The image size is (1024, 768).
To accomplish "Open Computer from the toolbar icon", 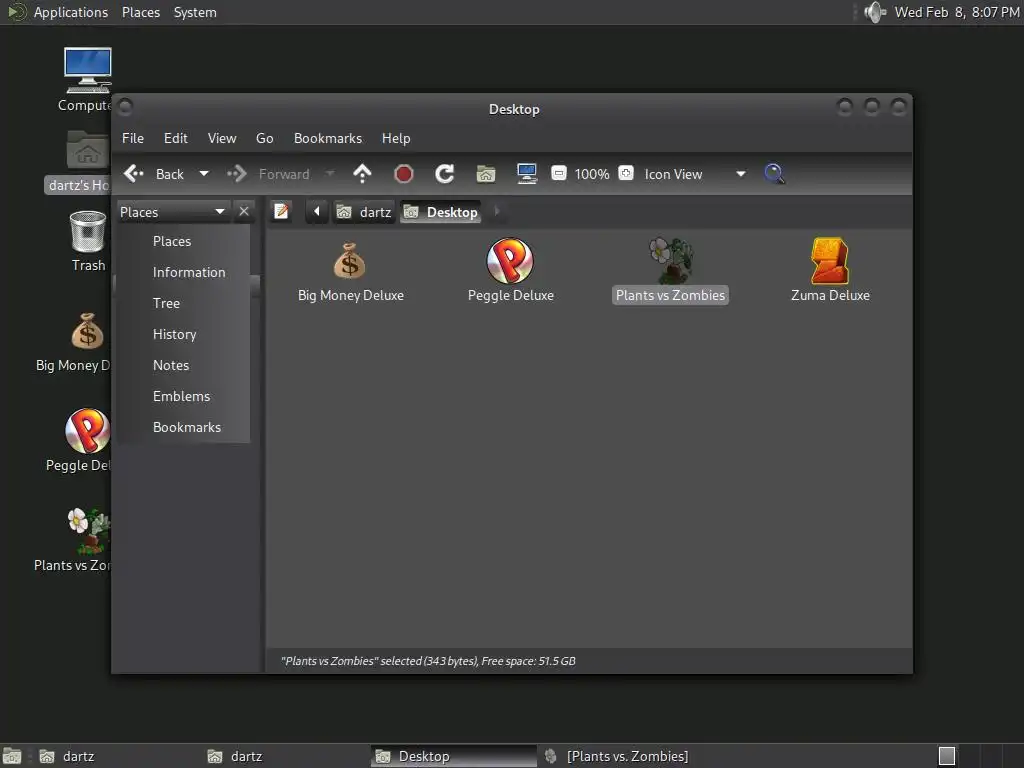I will coord(527,174).
